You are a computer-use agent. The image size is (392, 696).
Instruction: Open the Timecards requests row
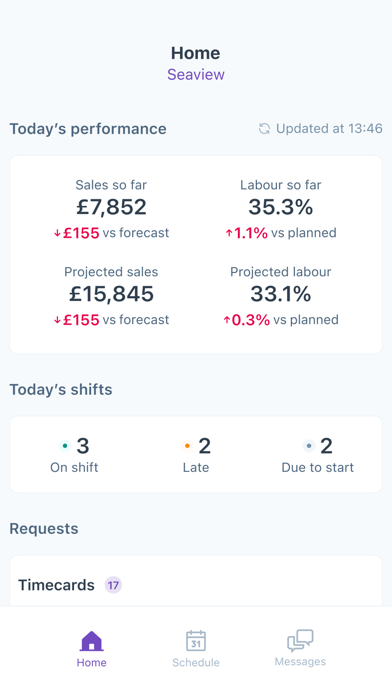pyautogui.click(x=196, y=585)
